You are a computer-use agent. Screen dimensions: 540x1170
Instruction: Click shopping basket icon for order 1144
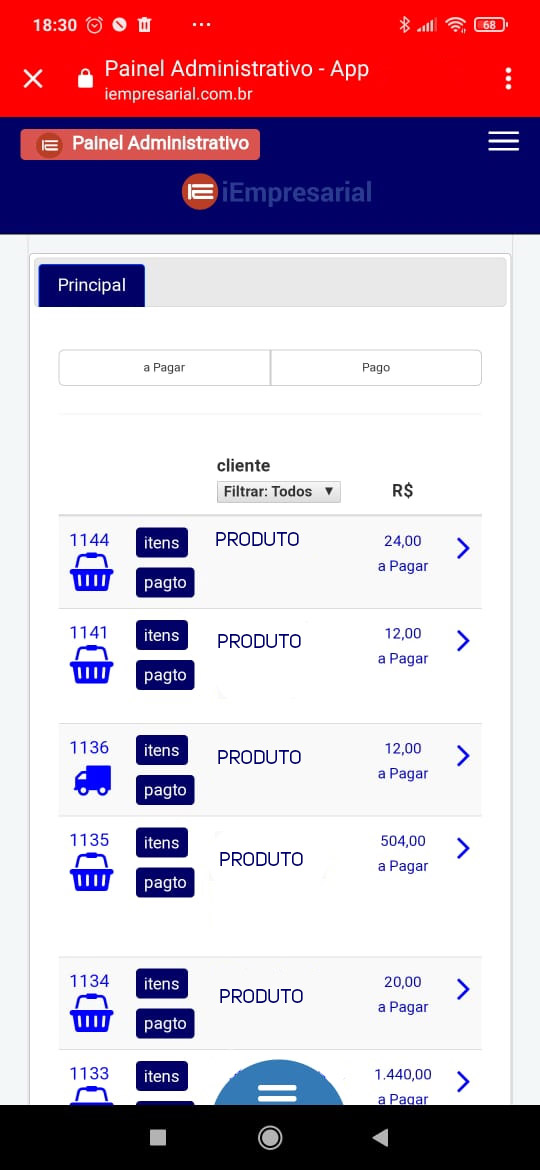(x=91, y=572)
